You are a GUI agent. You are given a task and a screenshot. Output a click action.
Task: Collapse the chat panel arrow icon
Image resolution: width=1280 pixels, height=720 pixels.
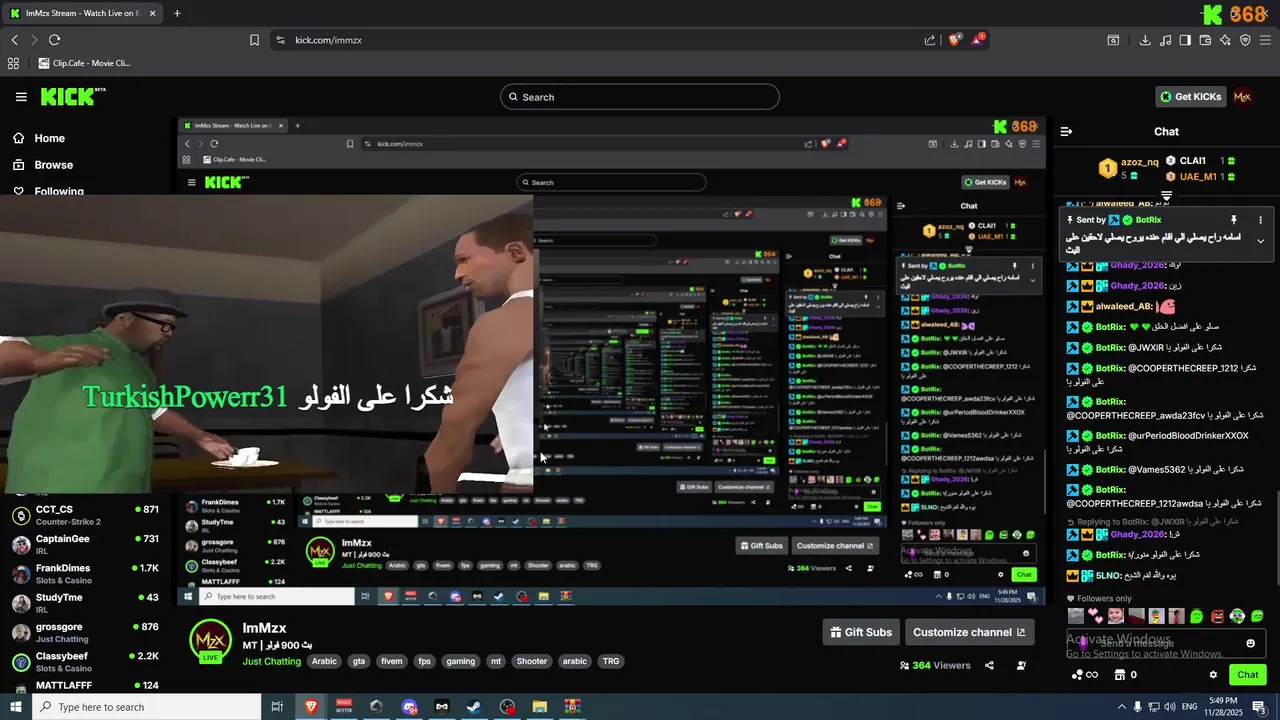pos(1066,131)
